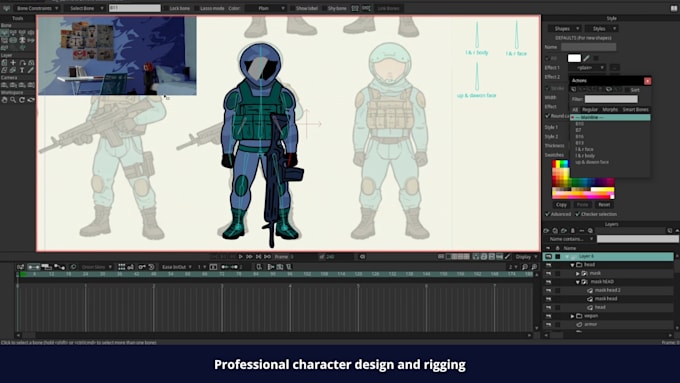The width and height of the screenshot is (680, 383).
Task: Click the Filter field in Actions window
Action: 611,99
